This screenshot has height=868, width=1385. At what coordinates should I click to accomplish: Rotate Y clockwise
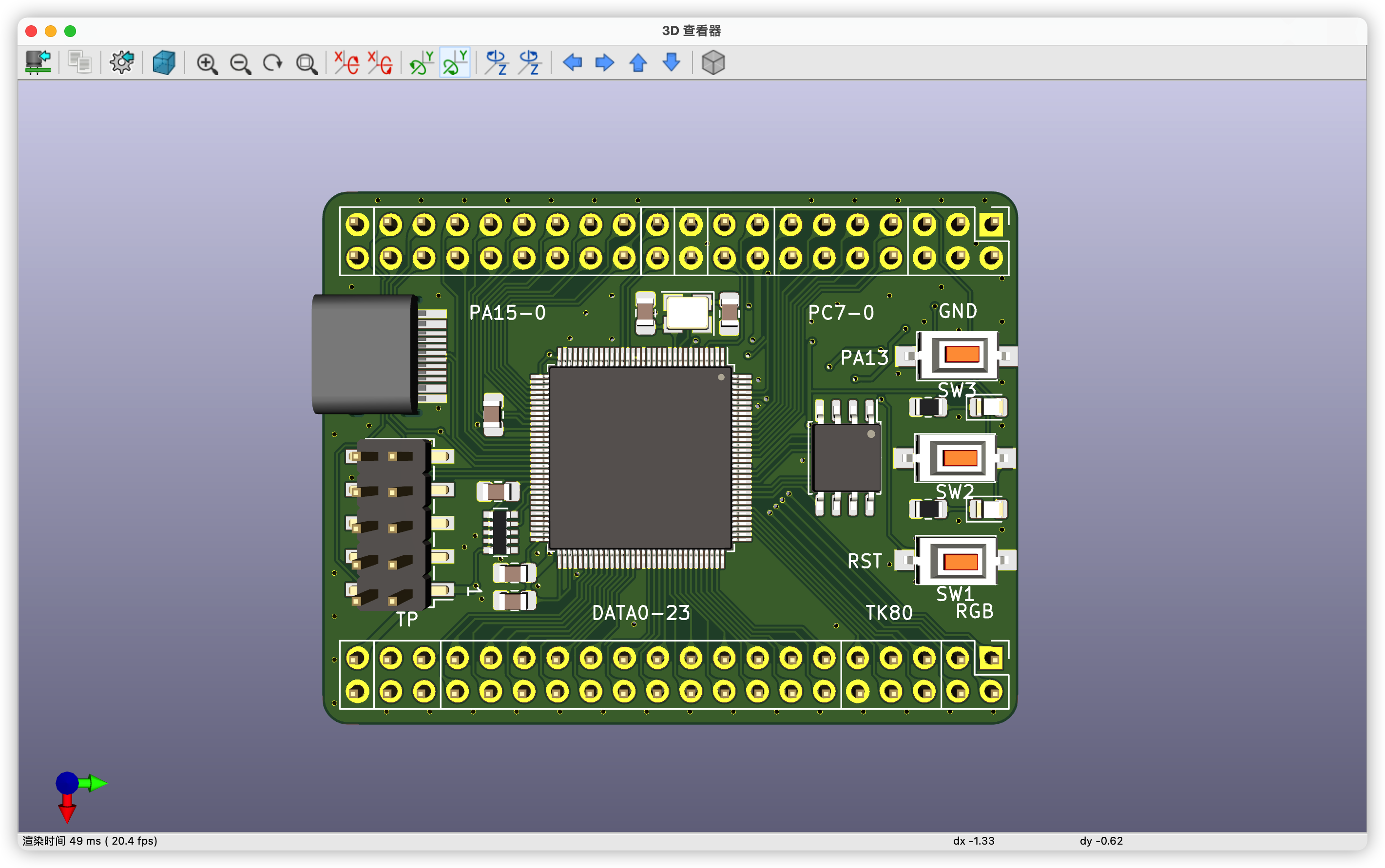[422, 62]
